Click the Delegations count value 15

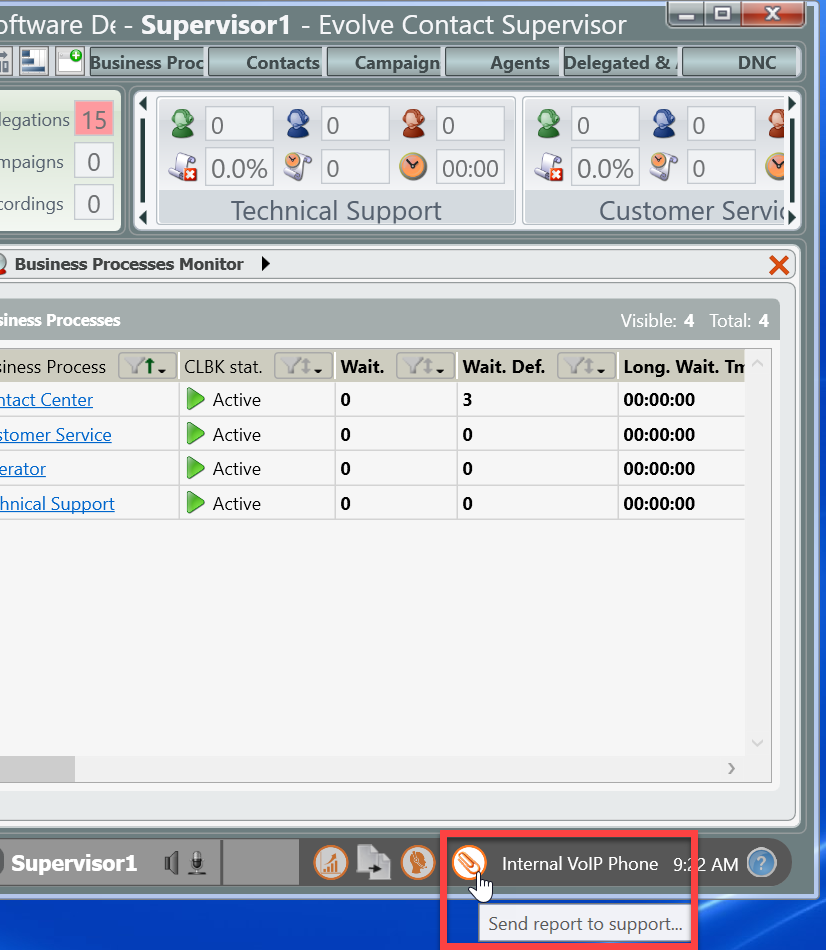pos(94,120)
